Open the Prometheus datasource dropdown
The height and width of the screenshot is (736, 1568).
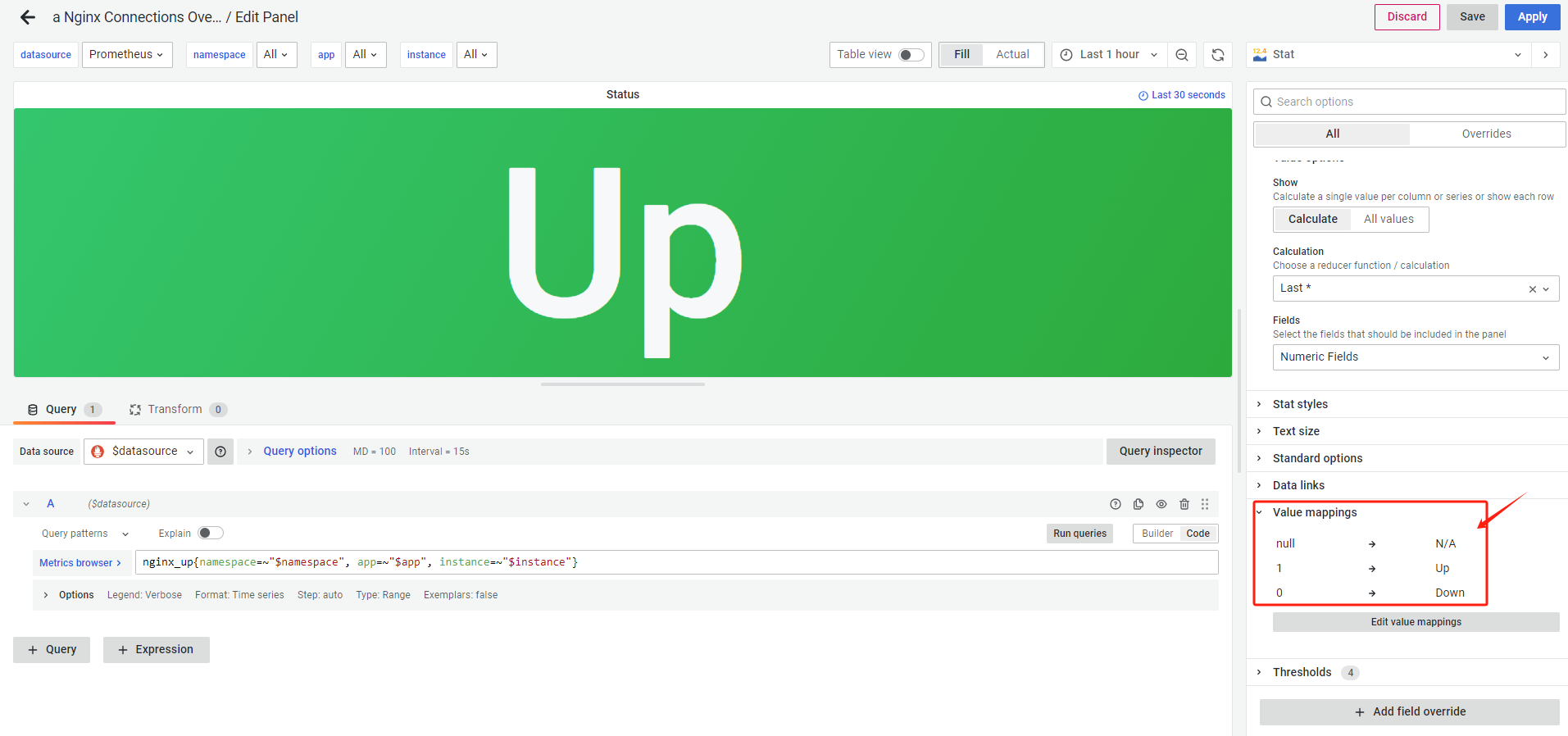pos(127,55)
